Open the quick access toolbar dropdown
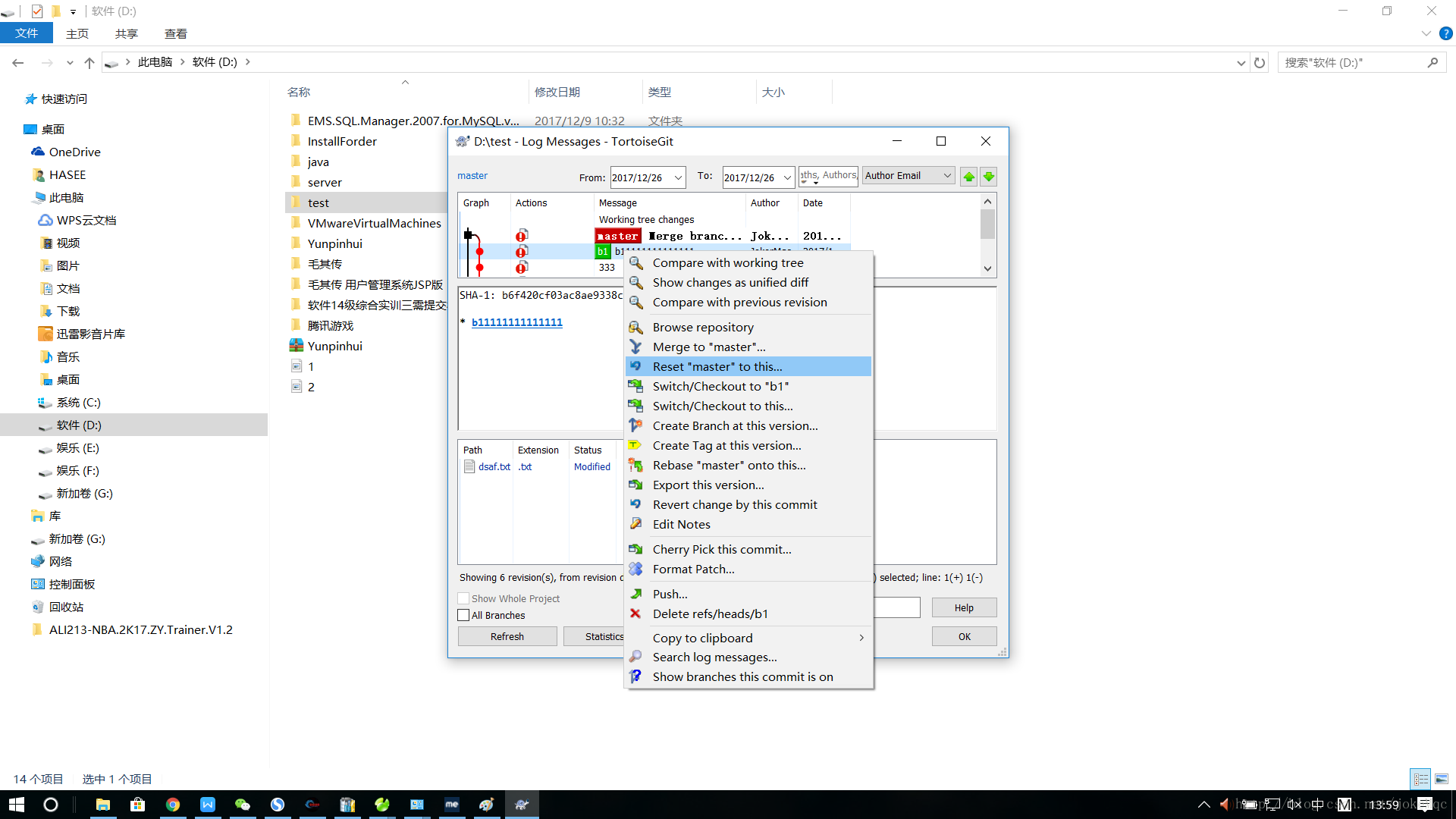The image size is (1456, 819). (73, 11)
